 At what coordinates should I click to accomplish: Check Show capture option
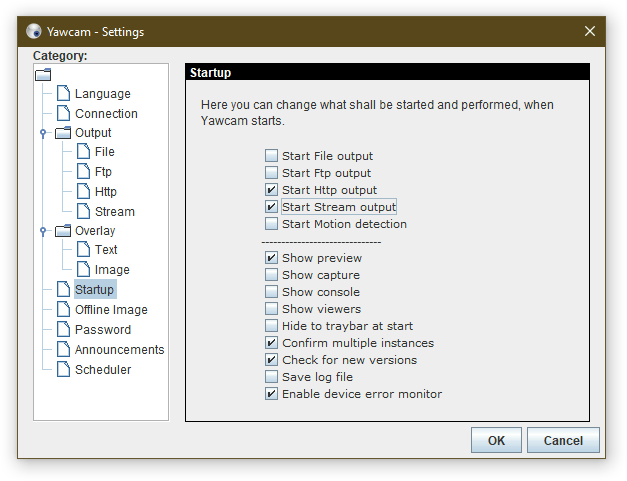click(271, 275)
